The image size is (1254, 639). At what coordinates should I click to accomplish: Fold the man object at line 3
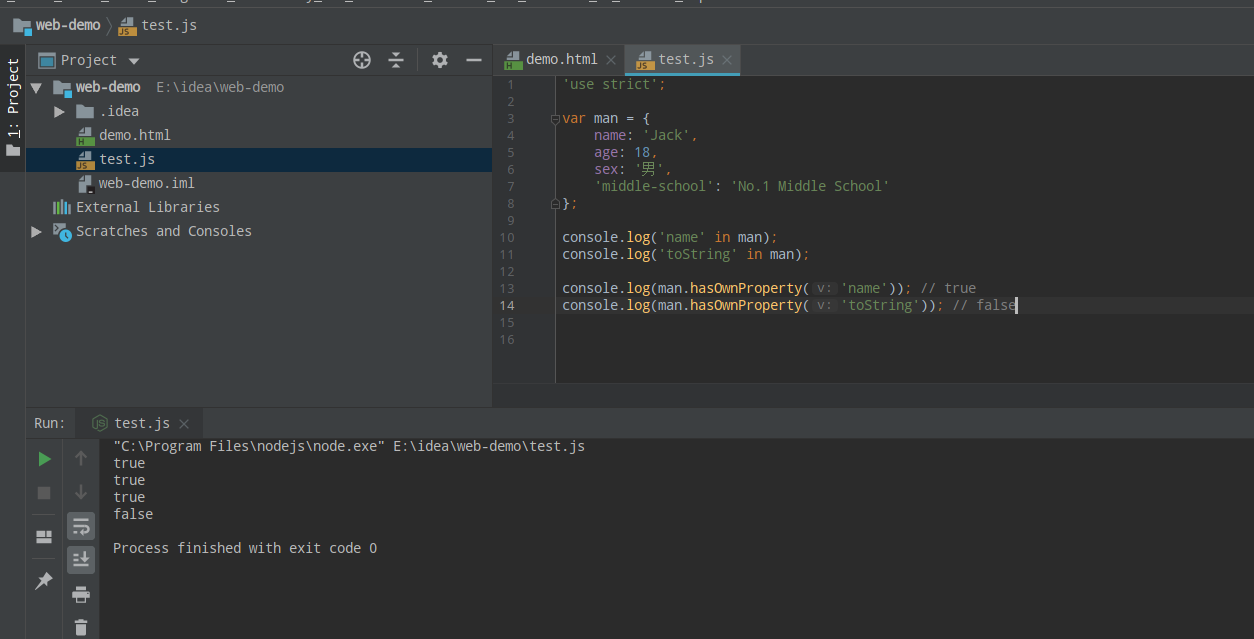(555, 119)
